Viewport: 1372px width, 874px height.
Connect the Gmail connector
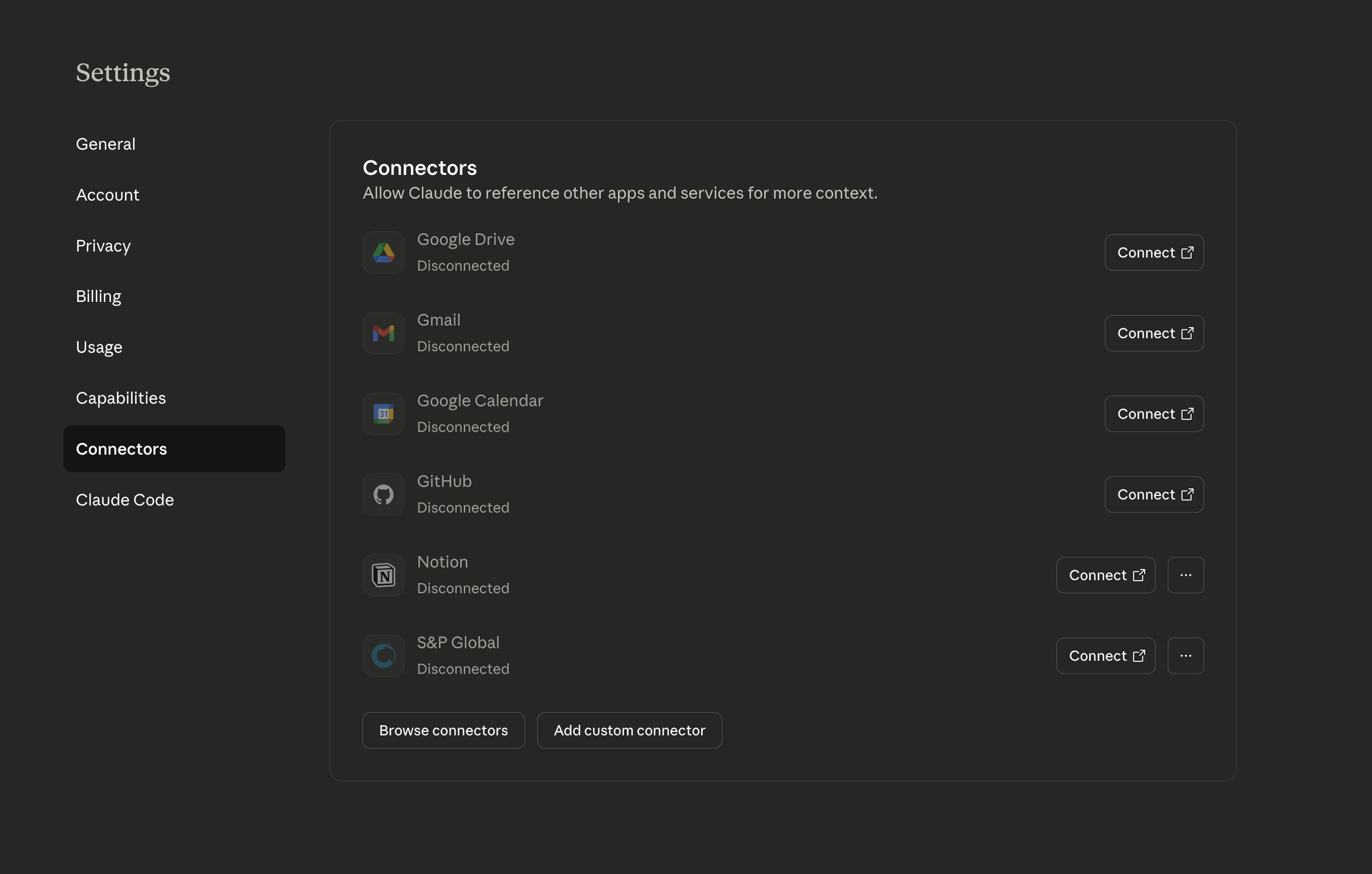(1154, 333)
